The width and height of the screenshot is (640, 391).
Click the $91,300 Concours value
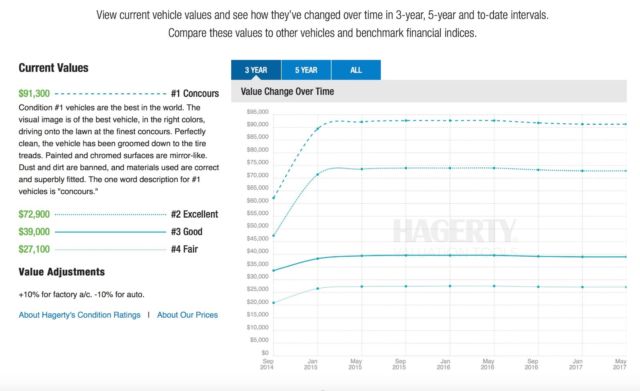[x=34, y=93]
